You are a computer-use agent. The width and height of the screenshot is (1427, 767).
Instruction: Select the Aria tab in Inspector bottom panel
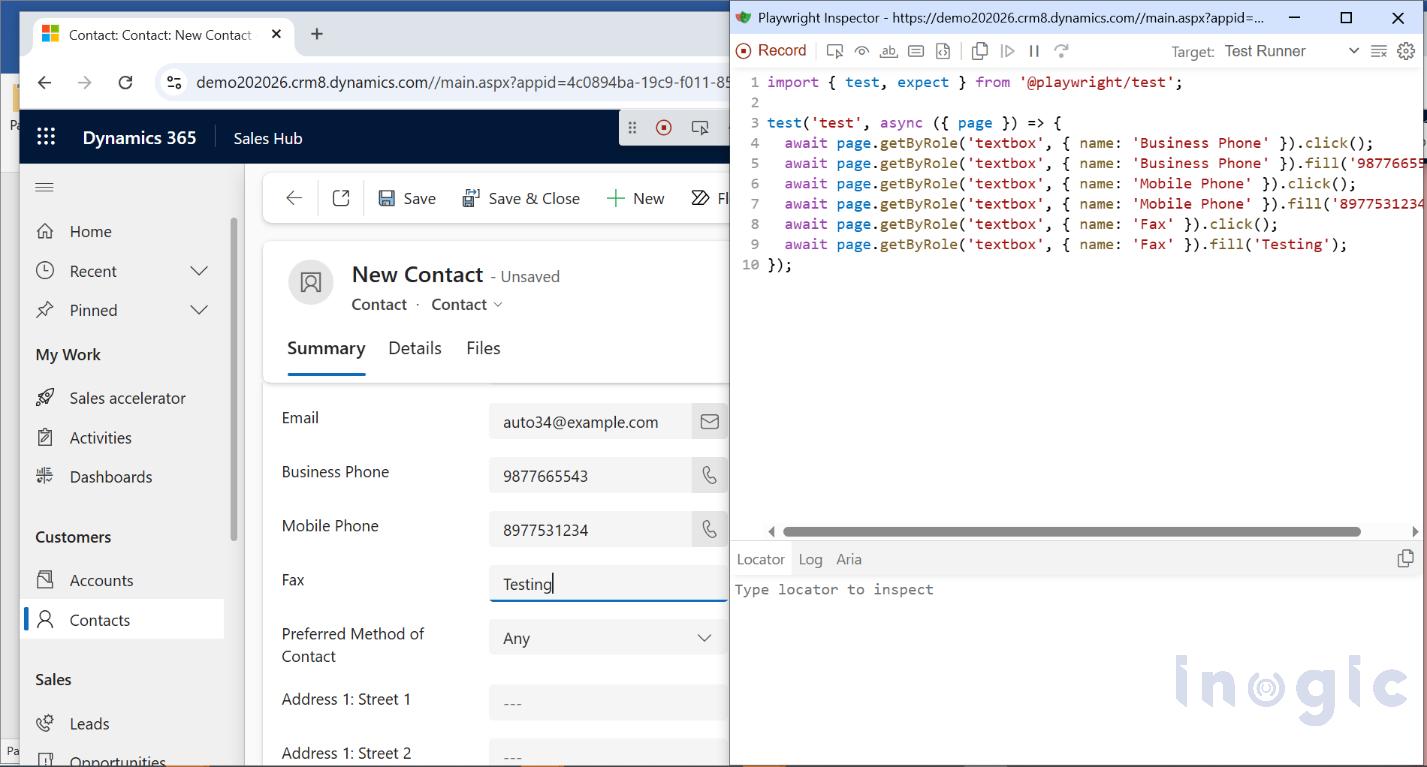point(848,559)
